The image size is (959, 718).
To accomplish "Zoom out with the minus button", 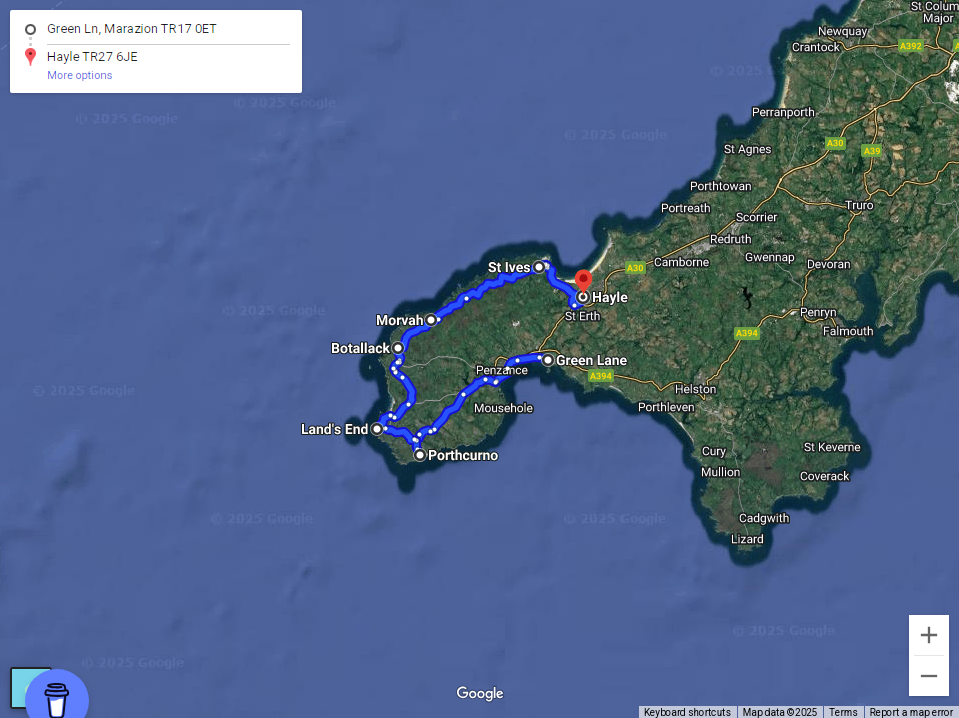I will pos(928,676).
